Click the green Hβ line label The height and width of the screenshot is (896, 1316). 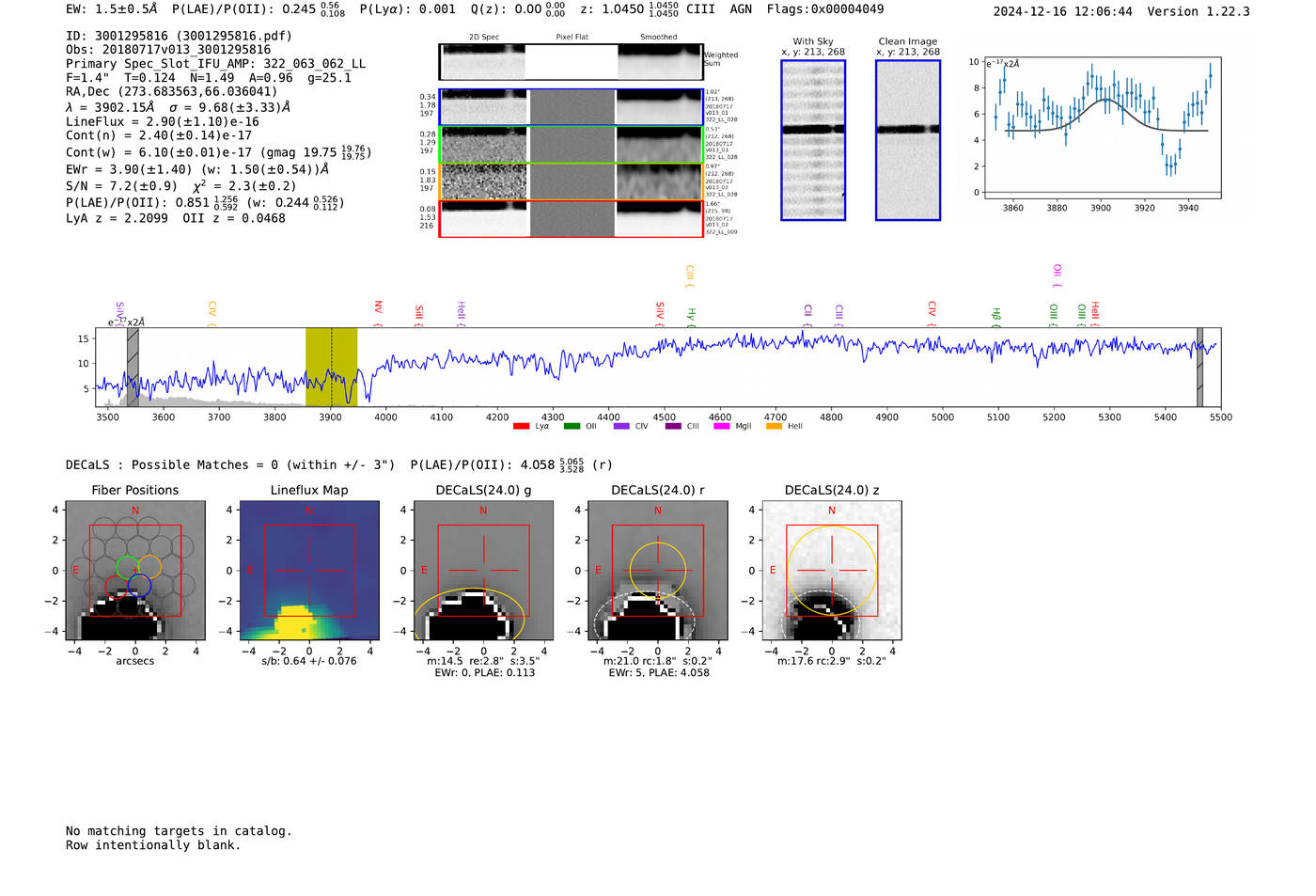(996, 316)
